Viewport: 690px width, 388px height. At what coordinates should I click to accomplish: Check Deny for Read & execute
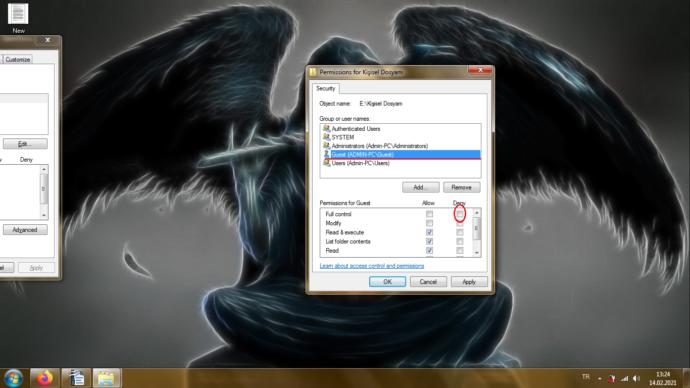coord(459,232)
